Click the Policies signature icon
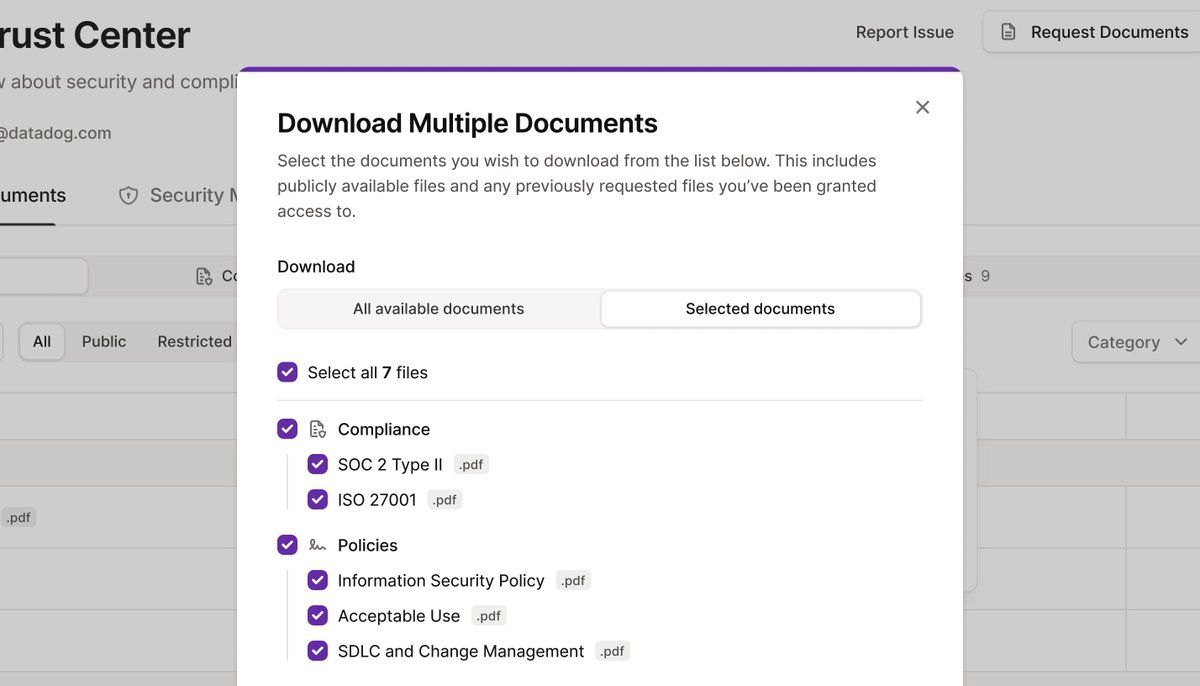 318,545
